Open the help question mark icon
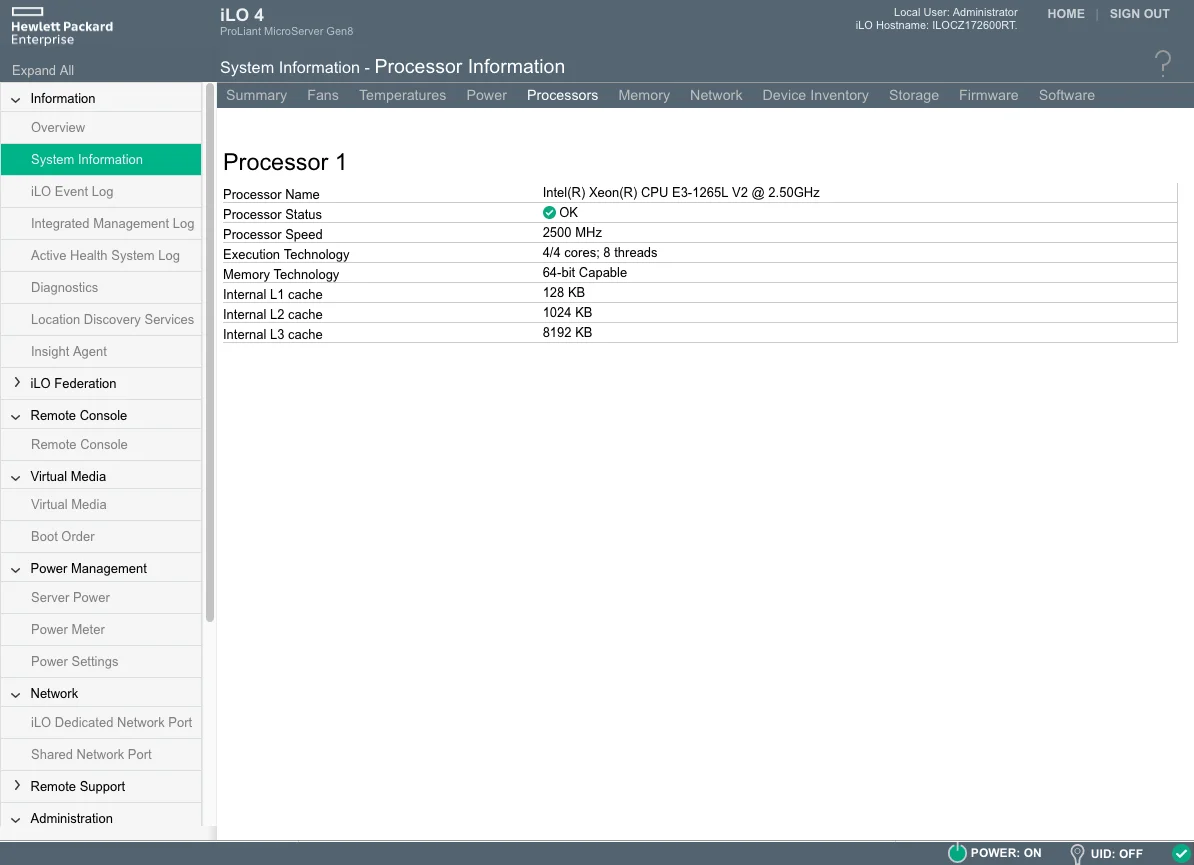 [x=1162, y=64]
